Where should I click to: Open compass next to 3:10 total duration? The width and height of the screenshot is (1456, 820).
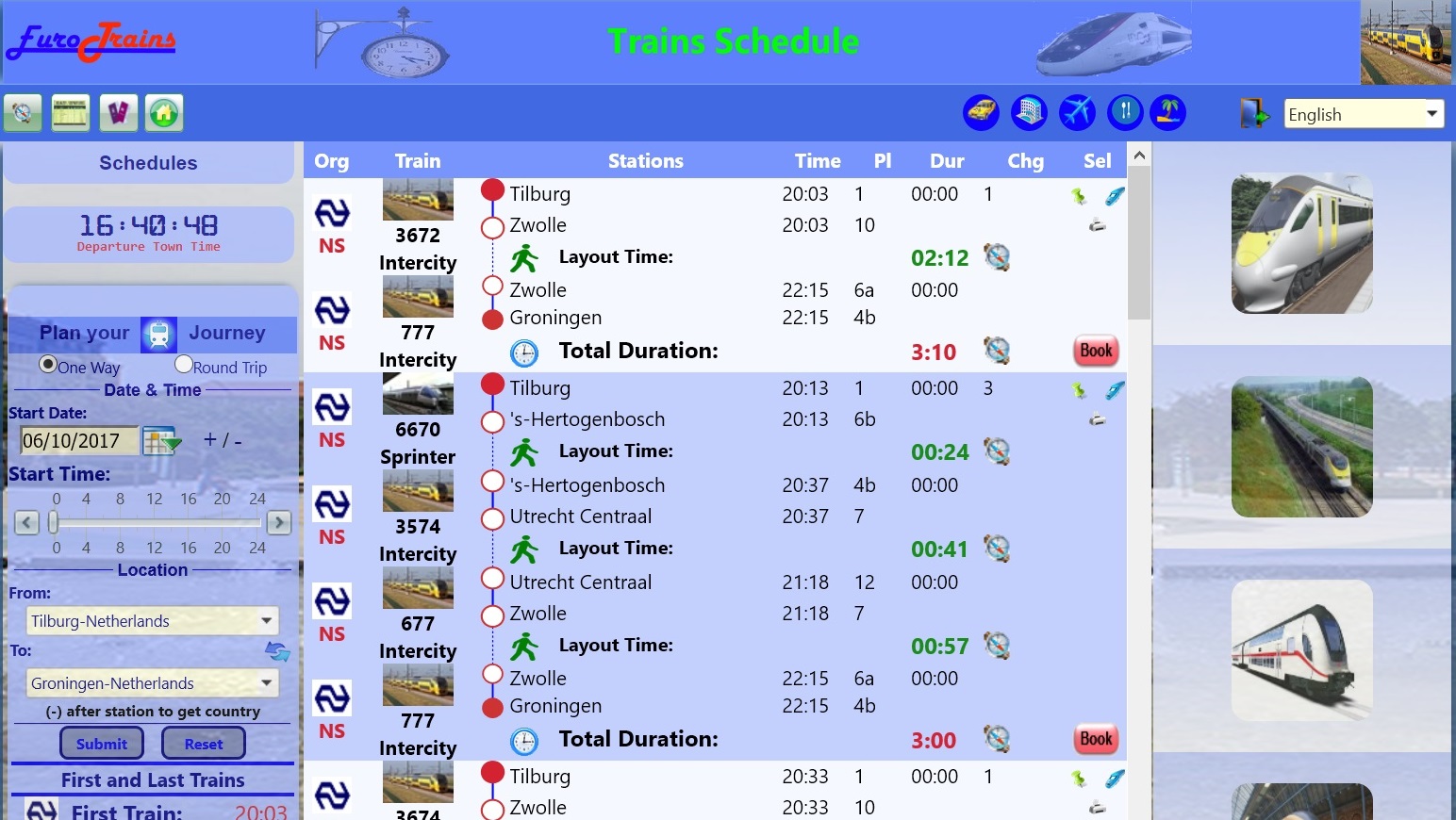click(x=997, y=351)
